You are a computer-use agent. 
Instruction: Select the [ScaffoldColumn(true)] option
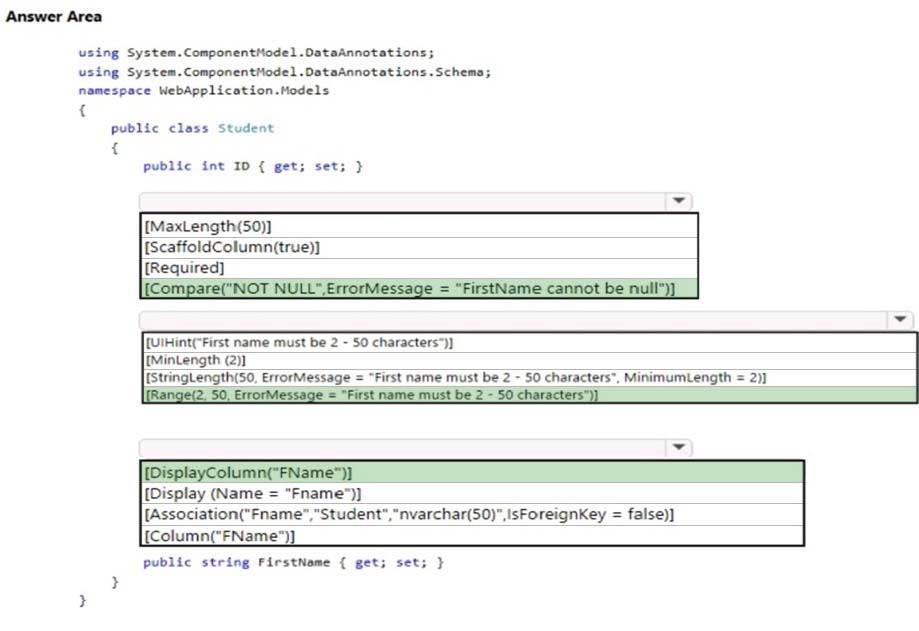point(419,247)
